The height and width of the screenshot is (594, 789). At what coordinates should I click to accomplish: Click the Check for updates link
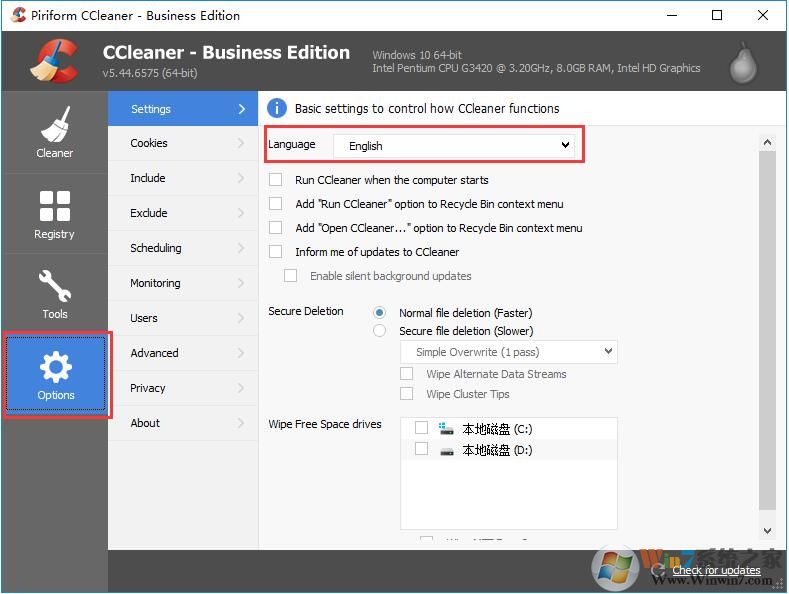716,570
